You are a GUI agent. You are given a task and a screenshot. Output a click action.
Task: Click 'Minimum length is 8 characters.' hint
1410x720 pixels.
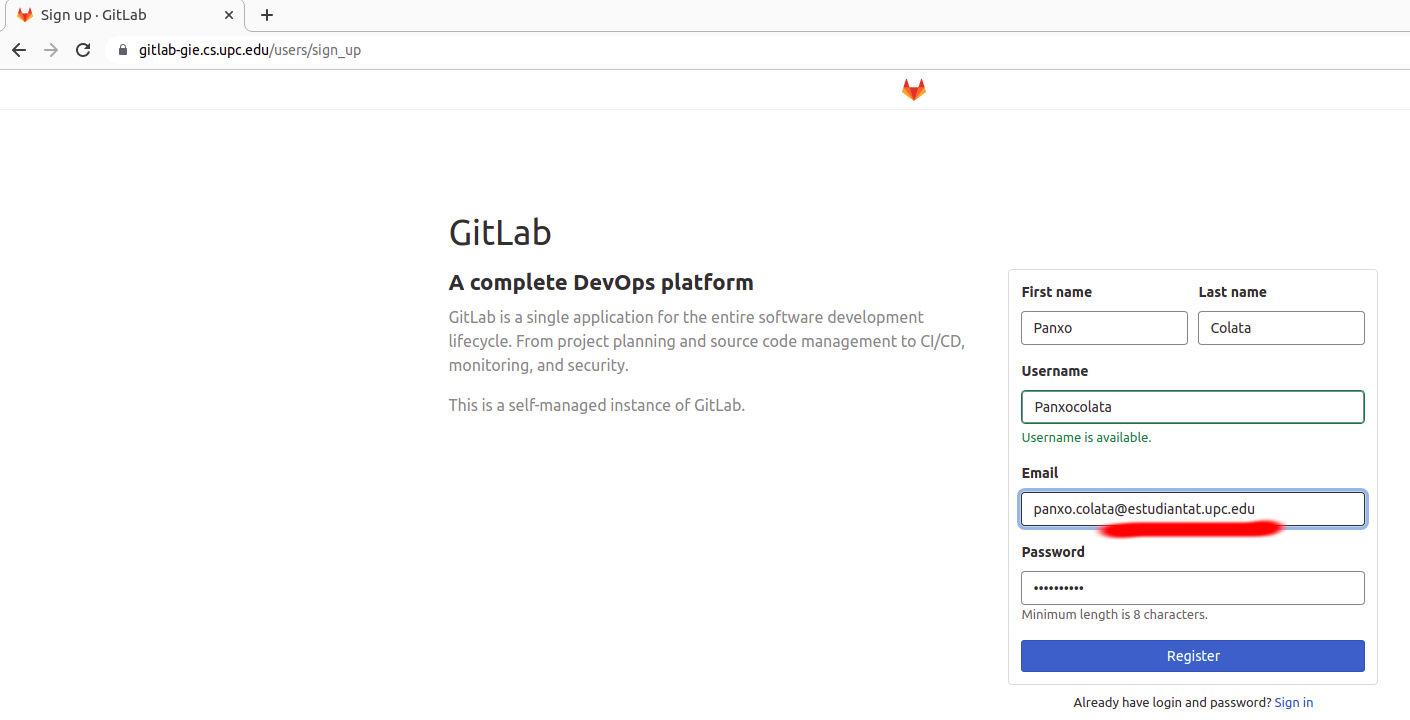(x=1114, y=615)
